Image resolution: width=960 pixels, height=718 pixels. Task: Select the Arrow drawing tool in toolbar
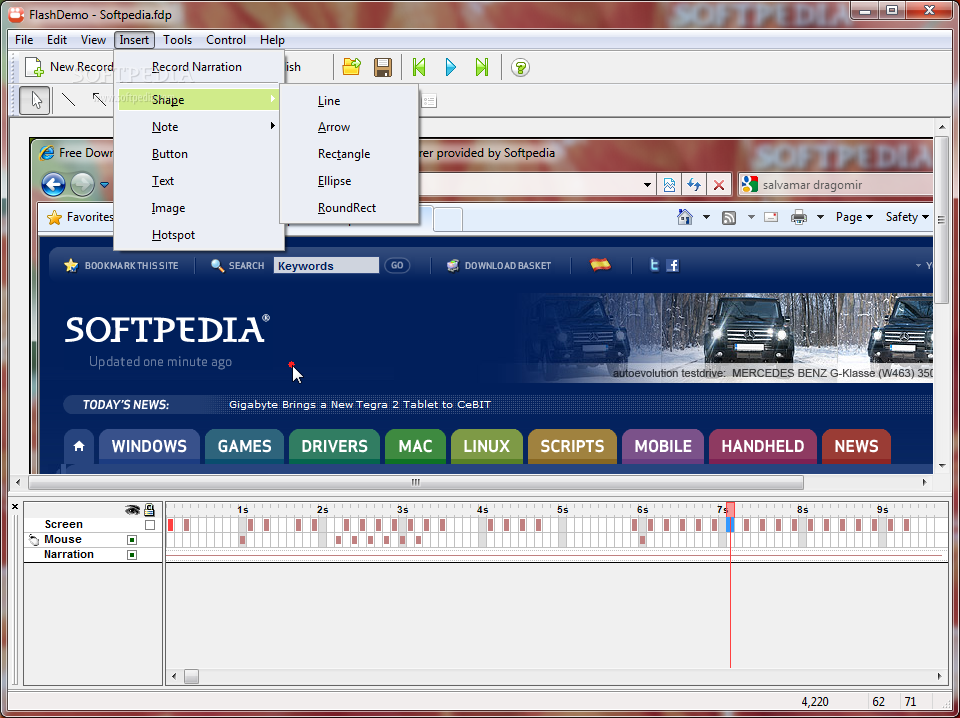[x=99, y=99]
